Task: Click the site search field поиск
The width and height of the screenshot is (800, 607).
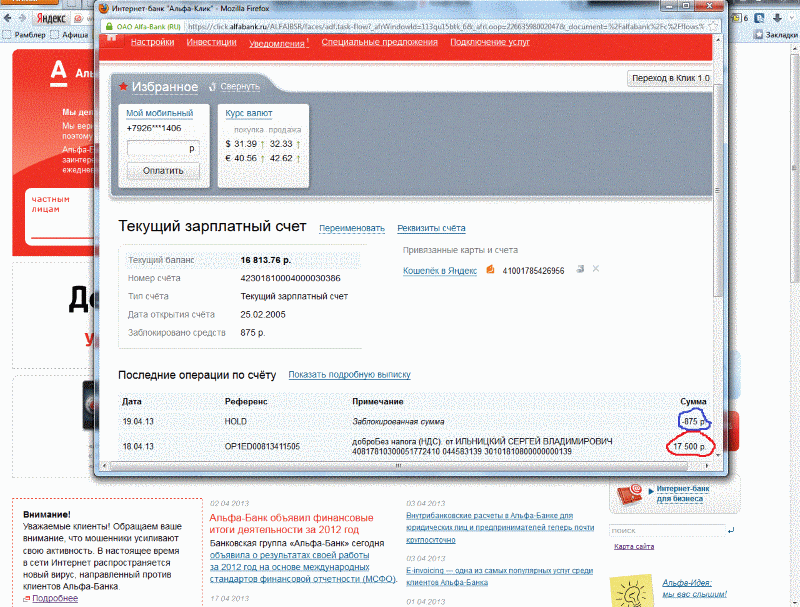Action: (x=667, y=530)
